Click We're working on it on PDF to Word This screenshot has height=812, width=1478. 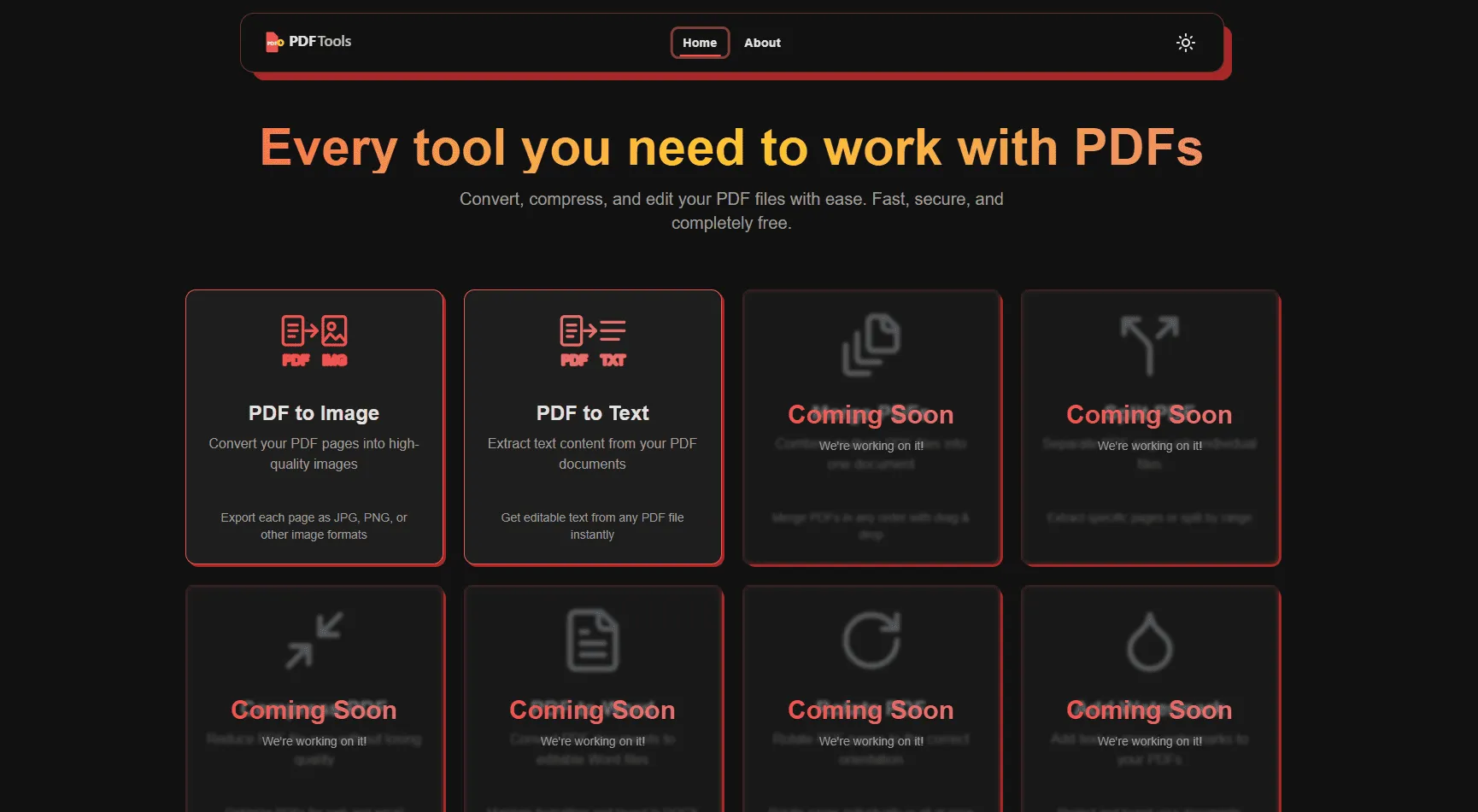[592, 741]
